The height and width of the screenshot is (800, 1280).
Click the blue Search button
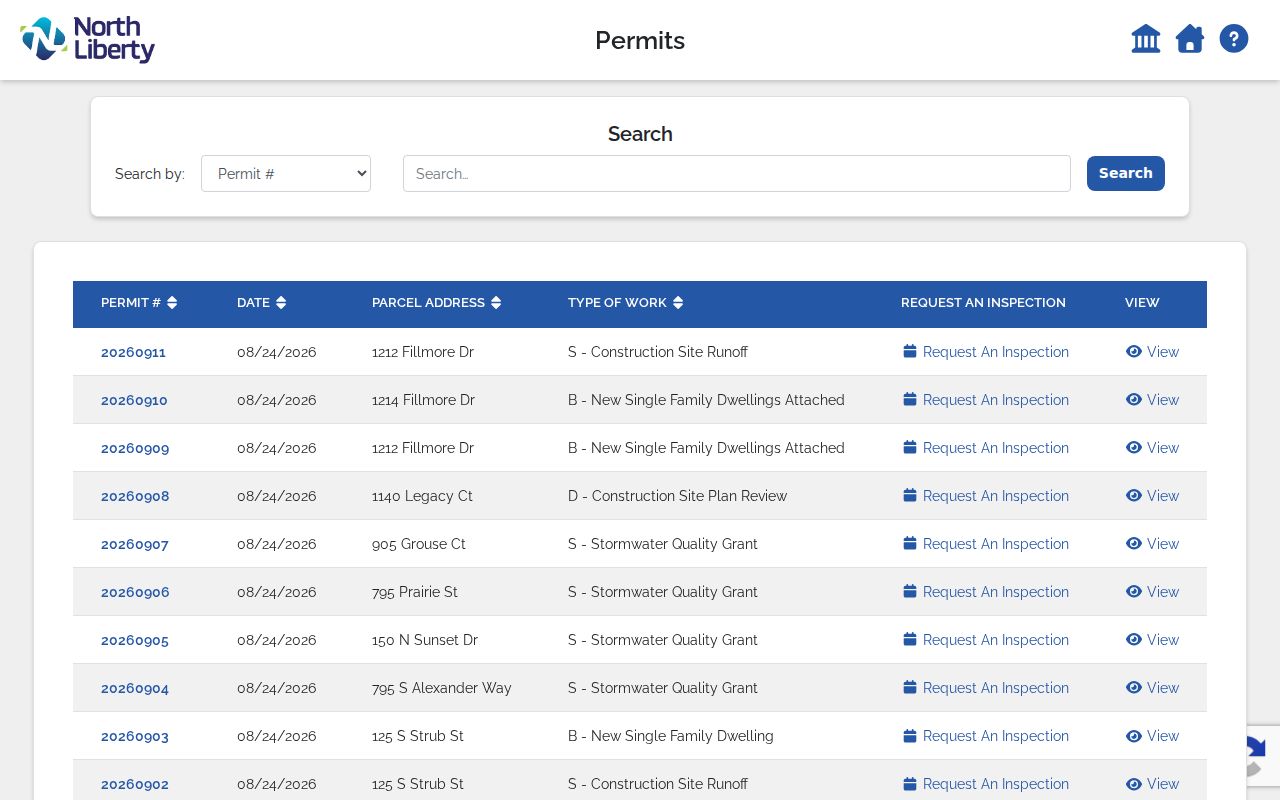pos(1126,173)
